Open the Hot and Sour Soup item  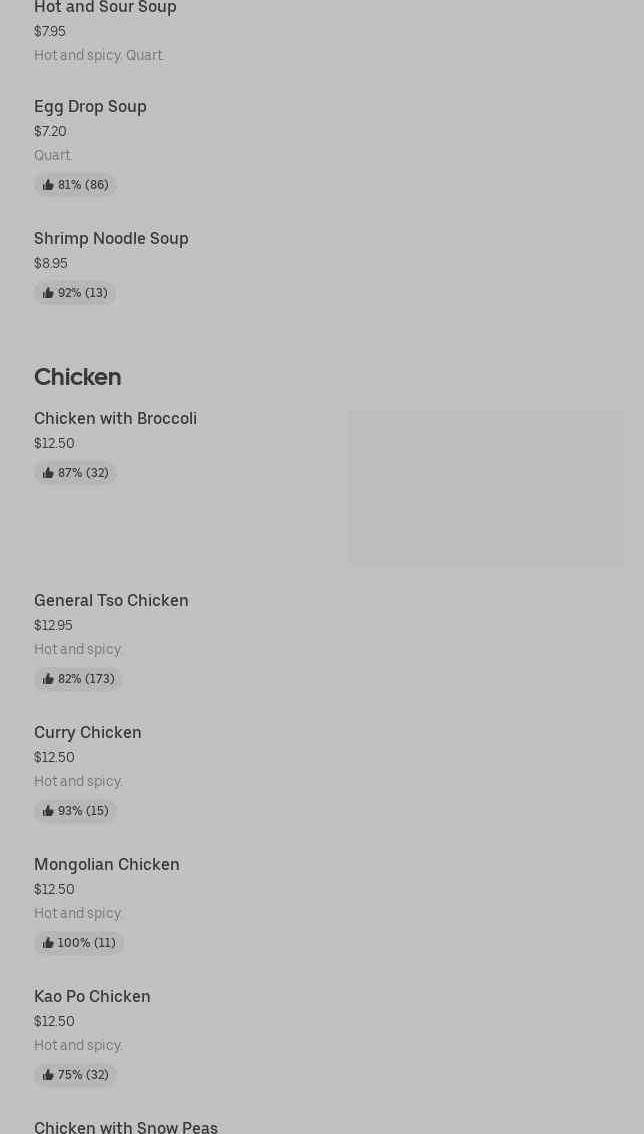point(105,8)
